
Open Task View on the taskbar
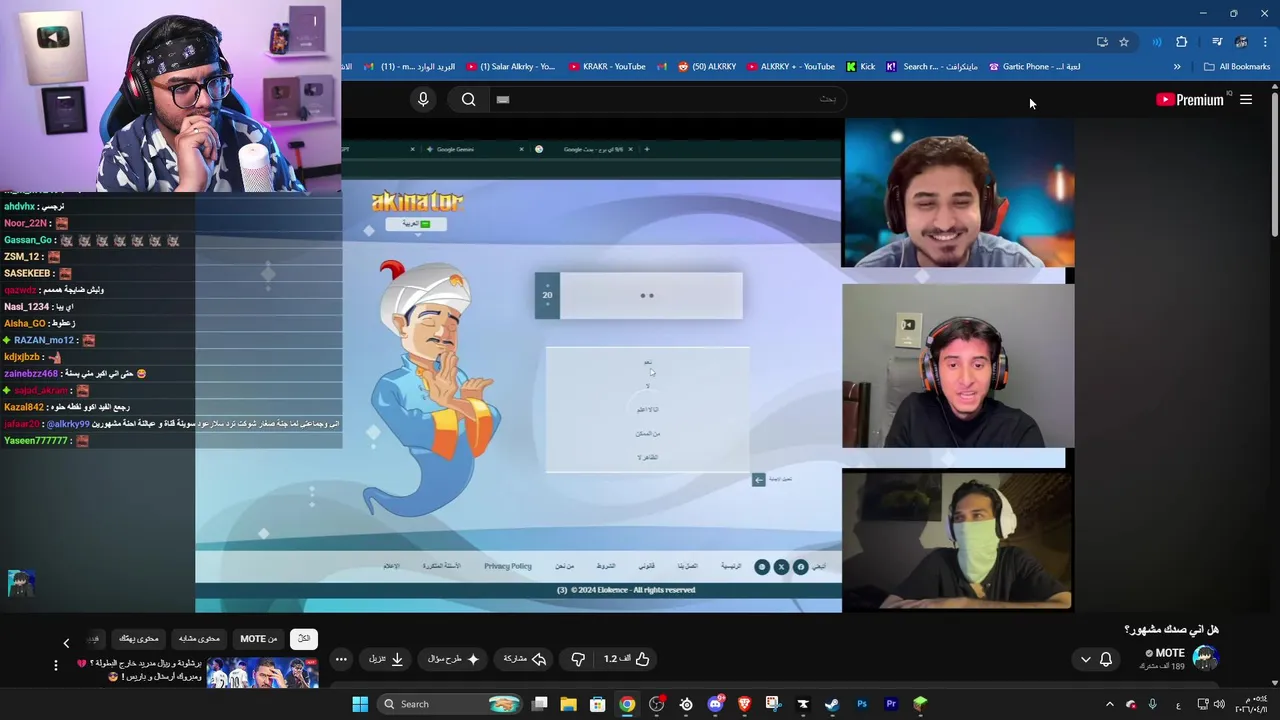540,704
